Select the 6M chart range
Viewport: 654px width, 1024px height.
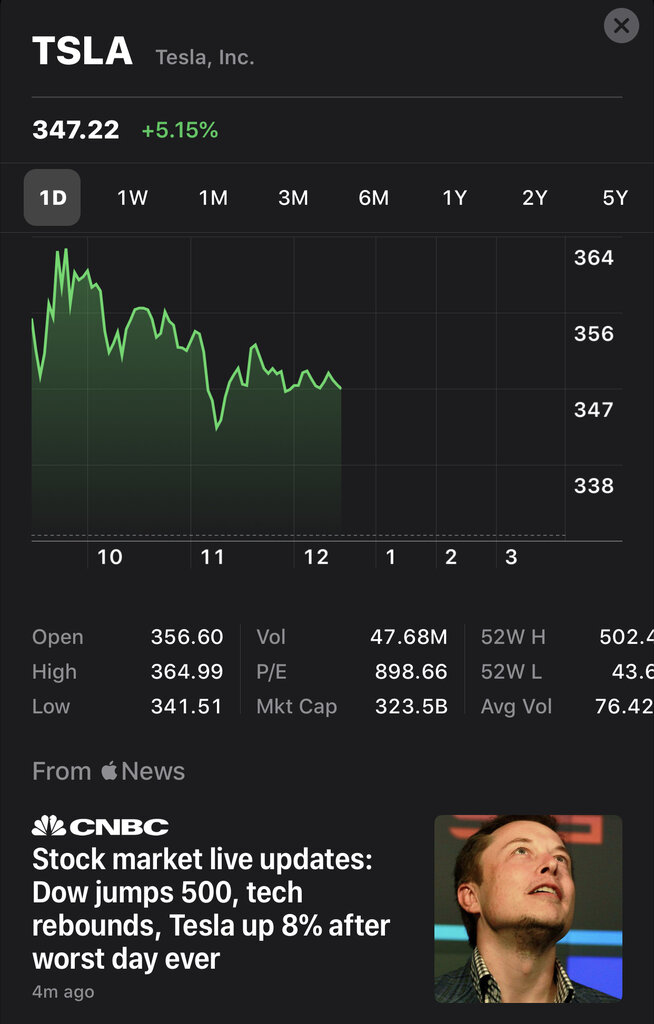pos(373,197)
